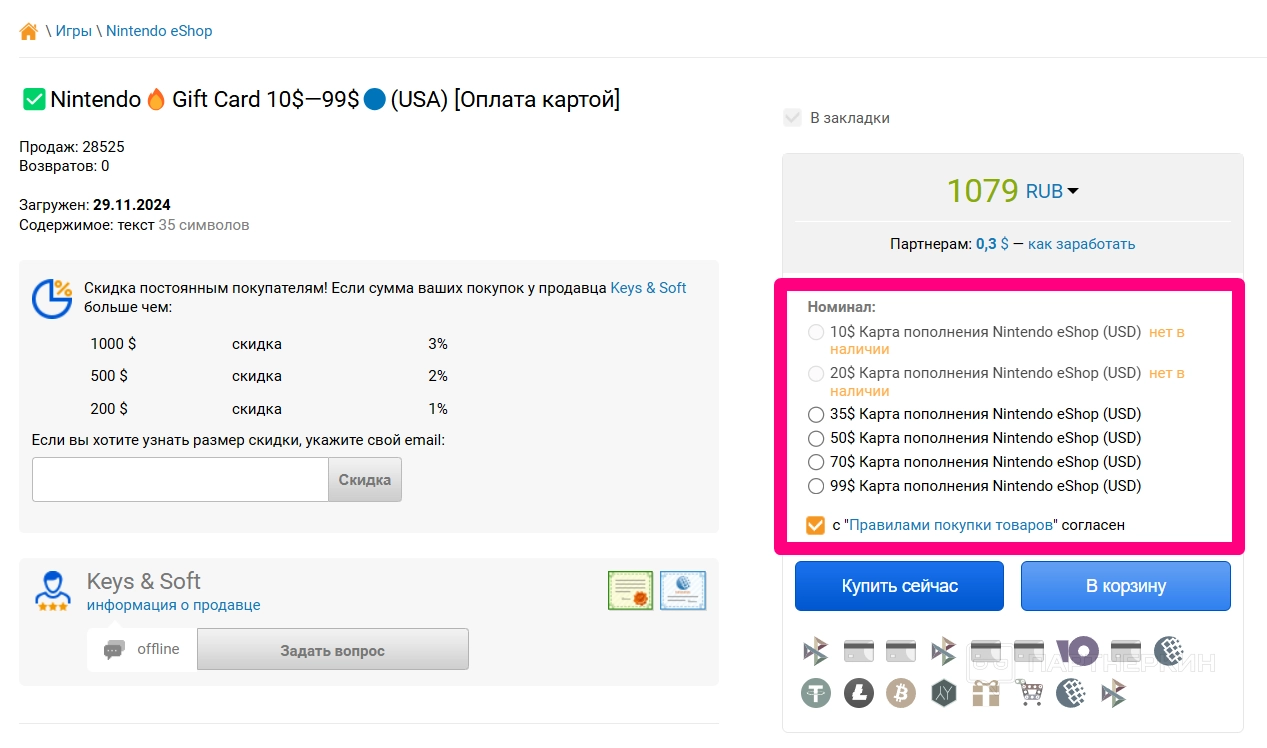Open the Nintendo eShop breadcrumb category
1267x748 pixels.
pyautogui.click(x=159, y=31)
